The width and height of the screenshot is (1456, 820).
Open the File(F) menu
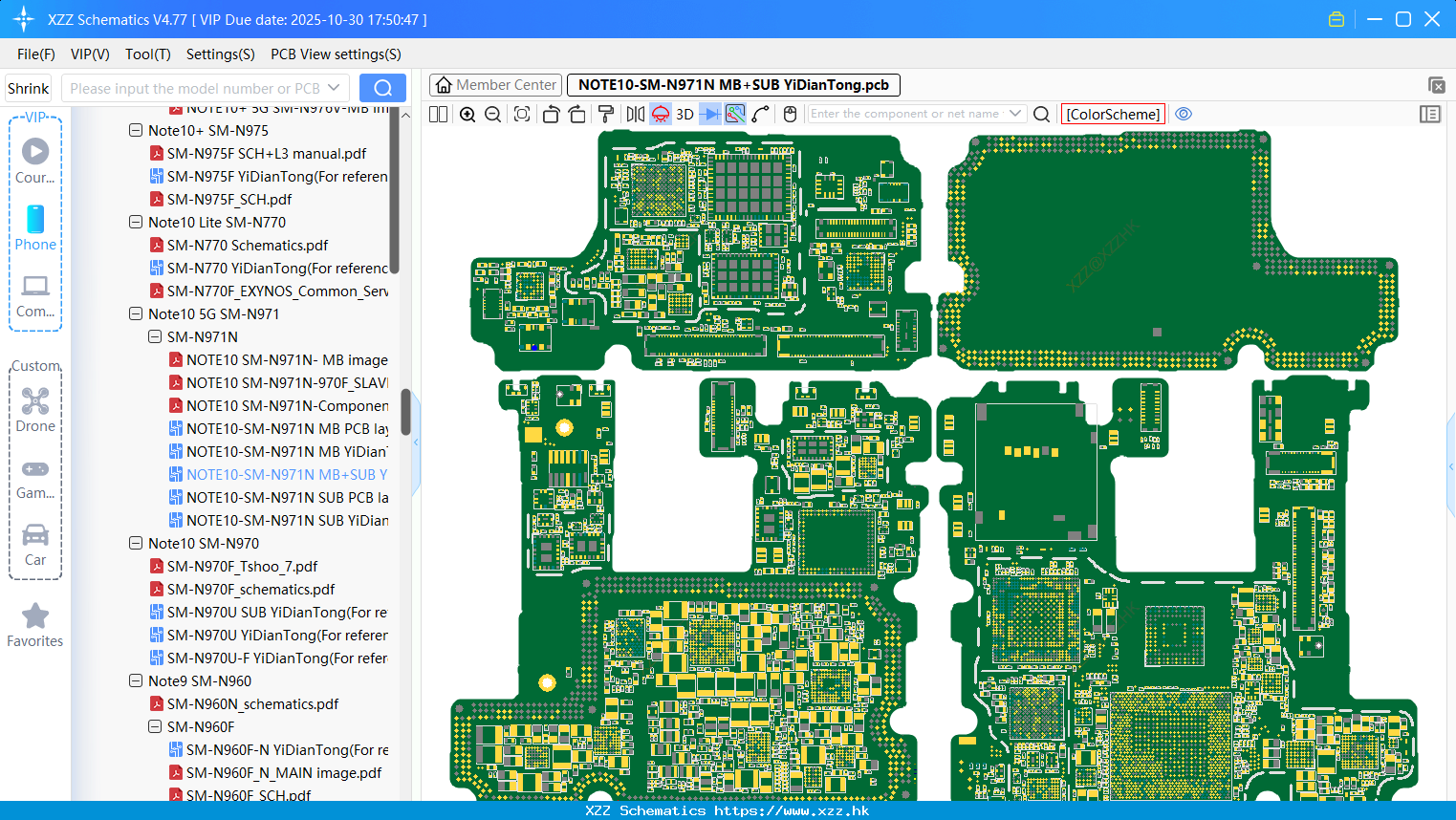(x=36, y=54)
